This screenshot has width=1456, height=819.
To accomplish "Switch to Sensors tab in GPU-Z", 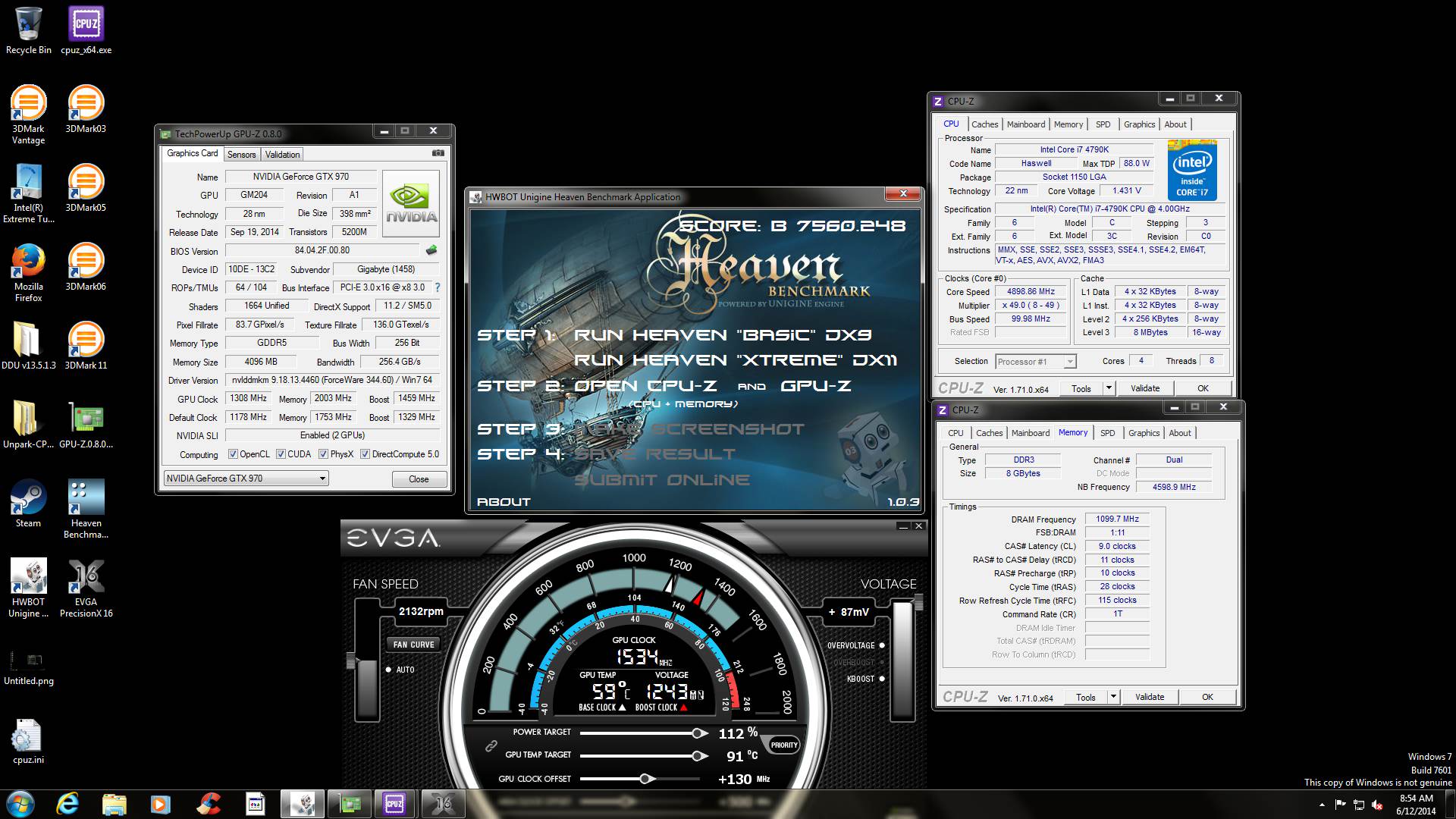I will (x=242, y=155).
